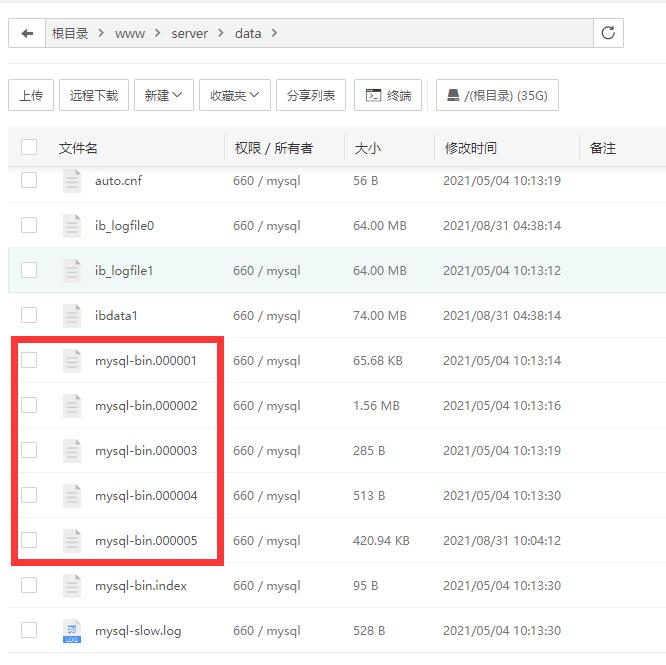Open the 分享列表 share list
Viewport: 666px width, 665px height.
(x=311, y=95)
